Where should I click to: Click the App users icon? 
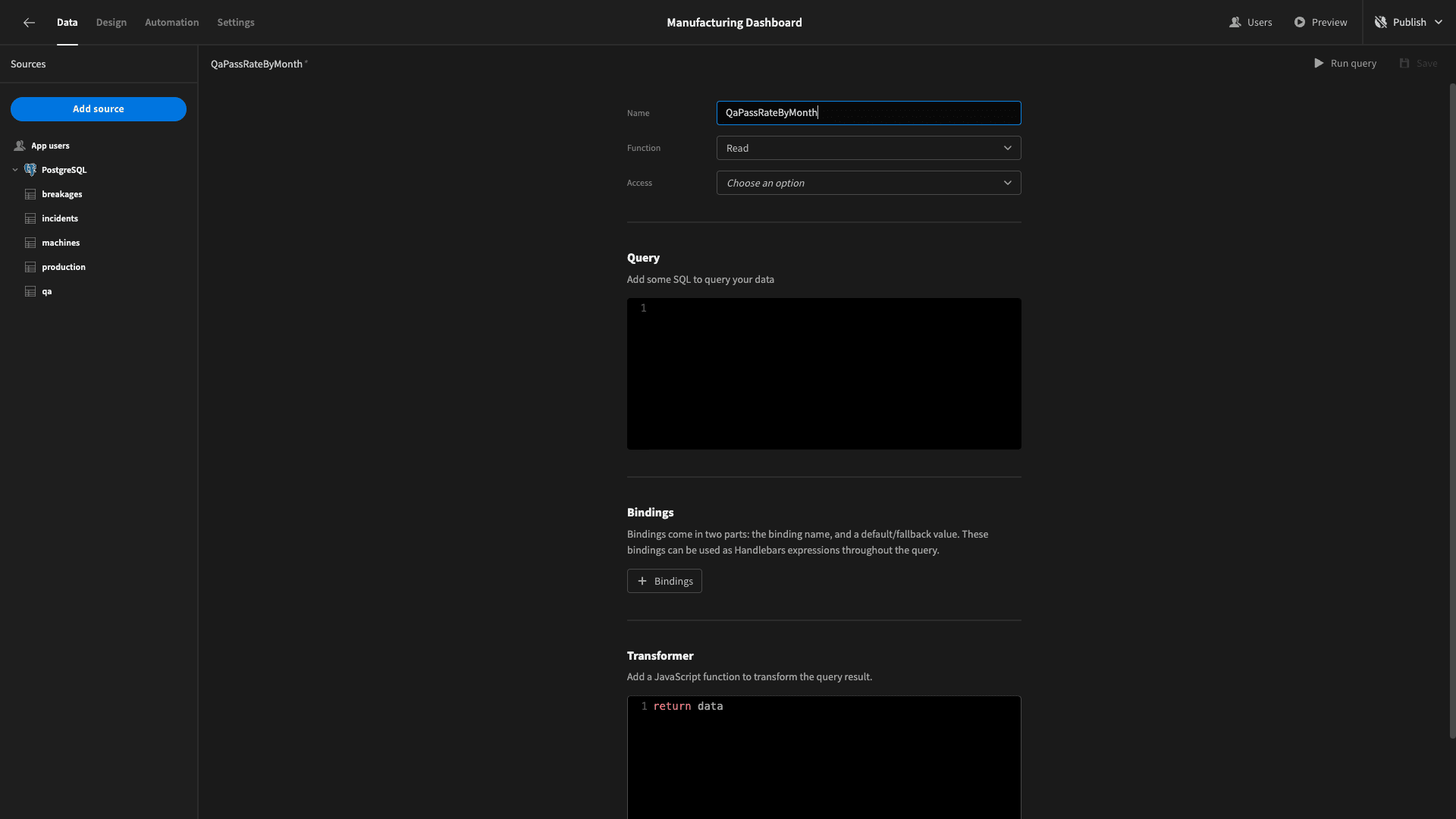[x=20, y=146]
